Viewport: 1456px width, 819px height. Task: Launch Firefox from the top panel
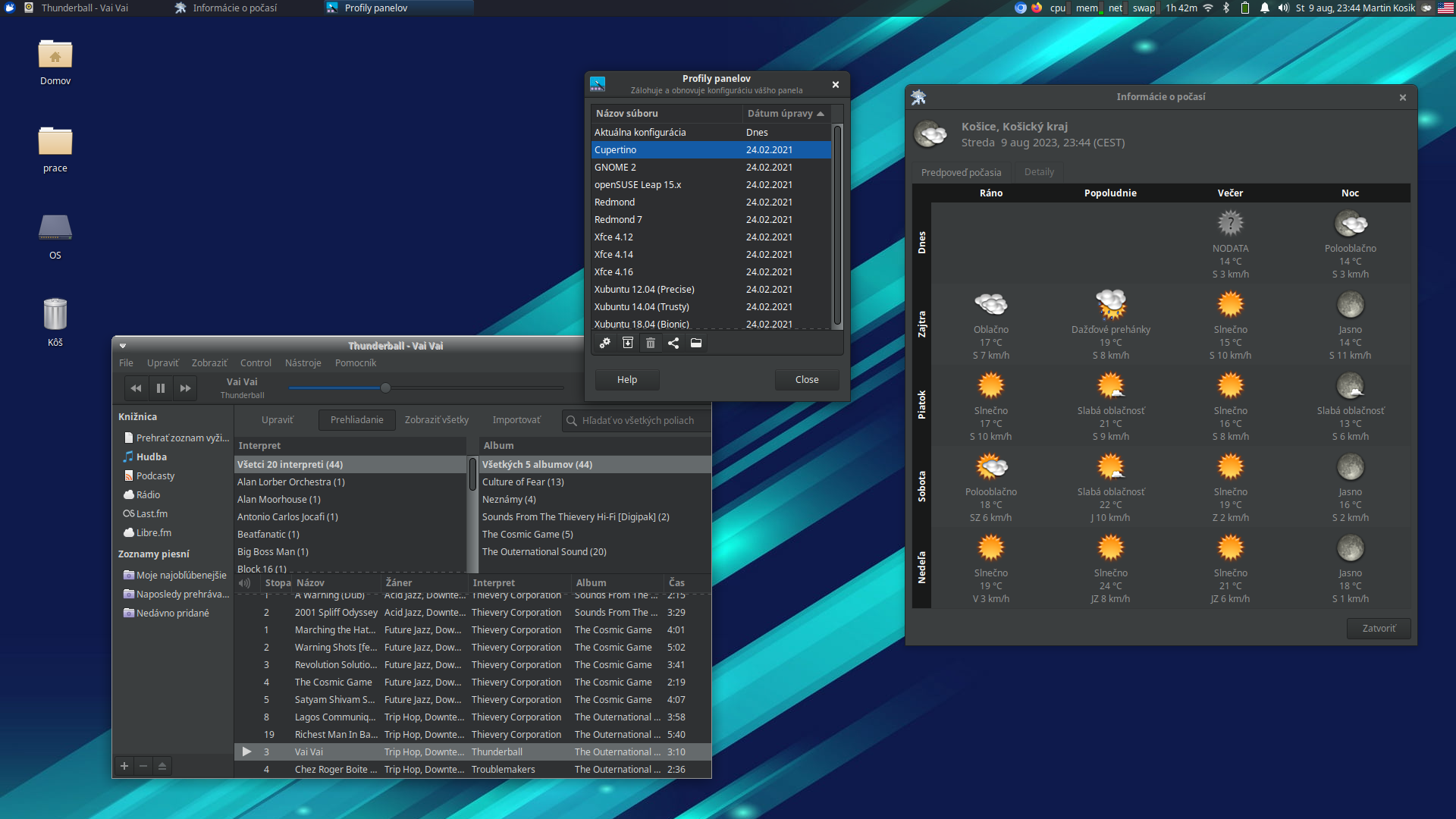tap(1037, 8)
